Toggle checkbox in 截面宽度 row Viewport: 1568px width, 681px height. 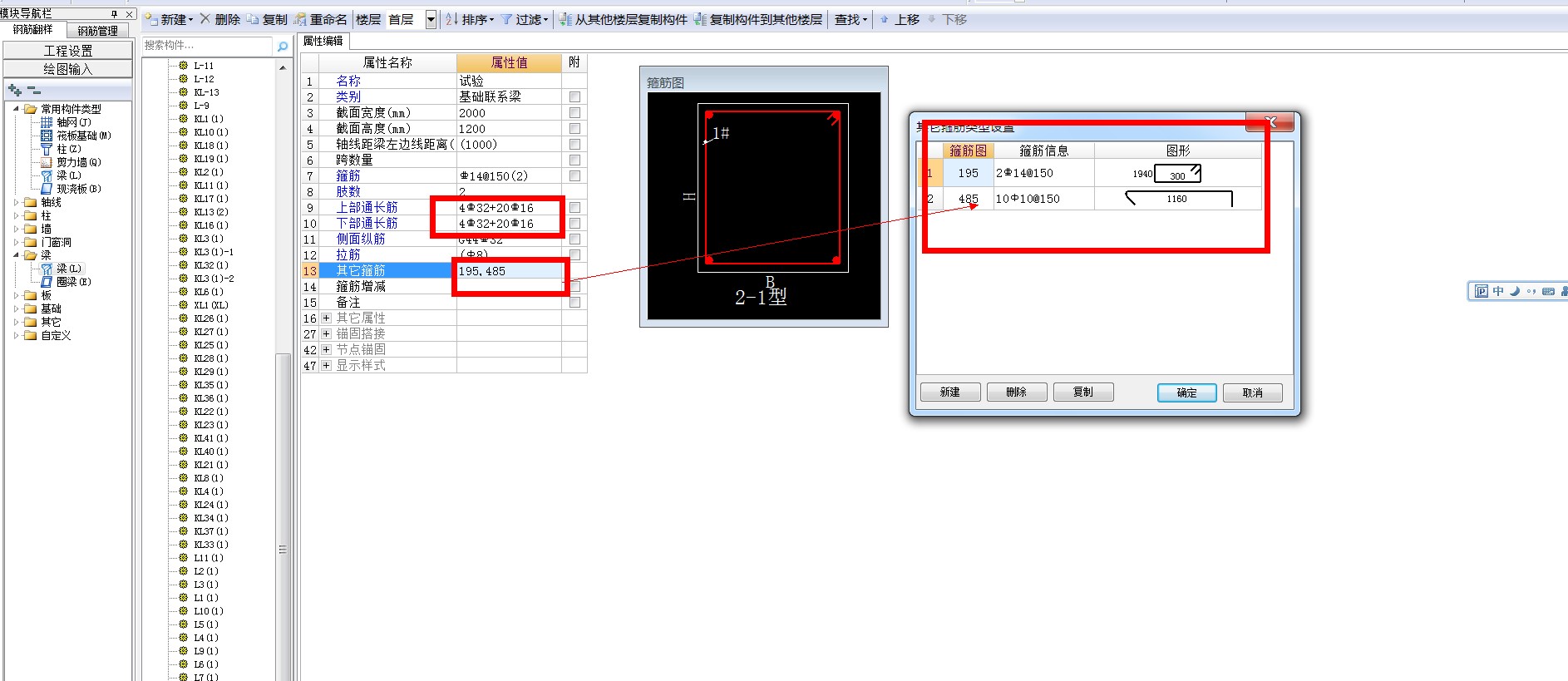574,112
